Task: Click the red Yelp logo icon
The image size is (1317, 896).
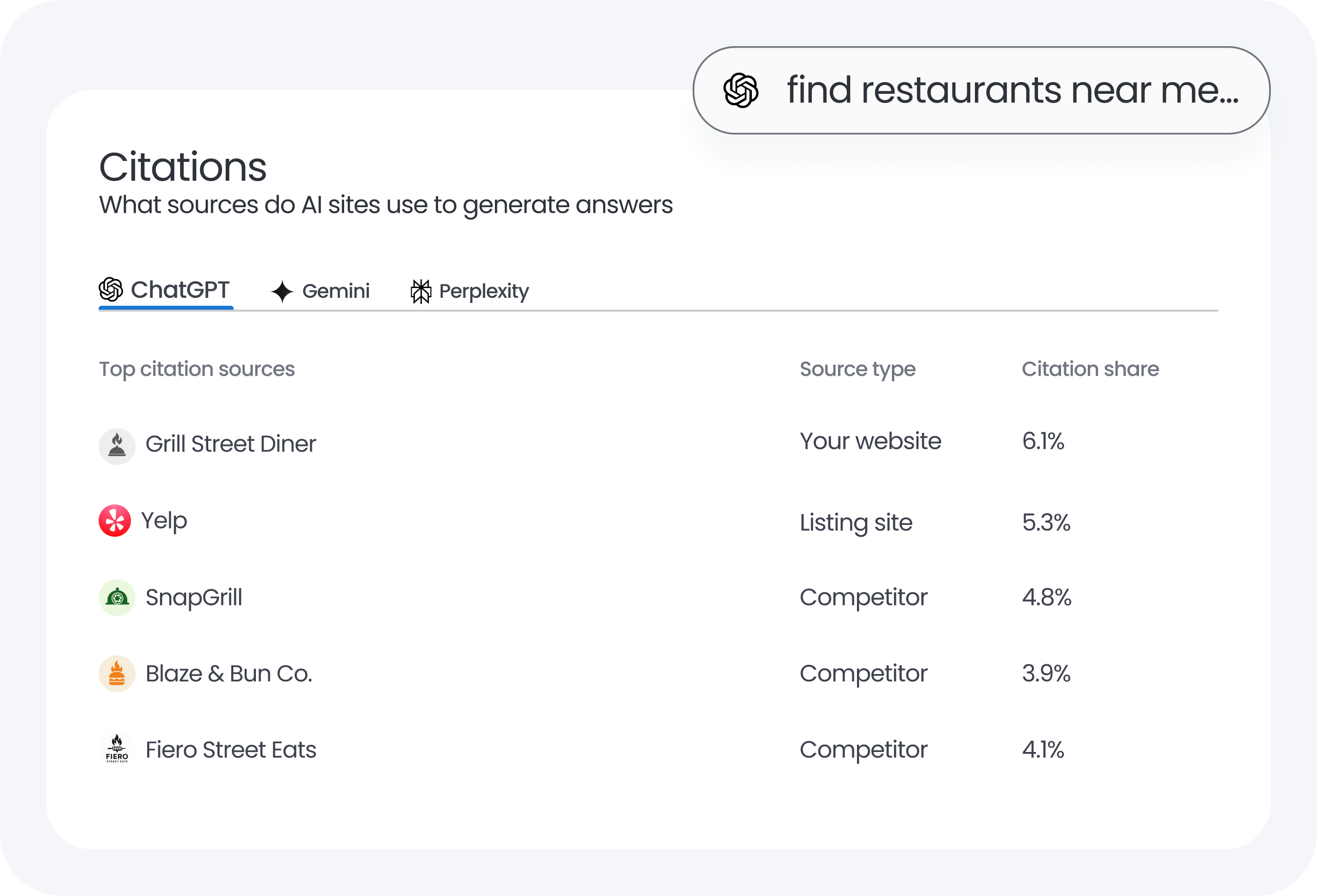Action: (x=115, y=520)
